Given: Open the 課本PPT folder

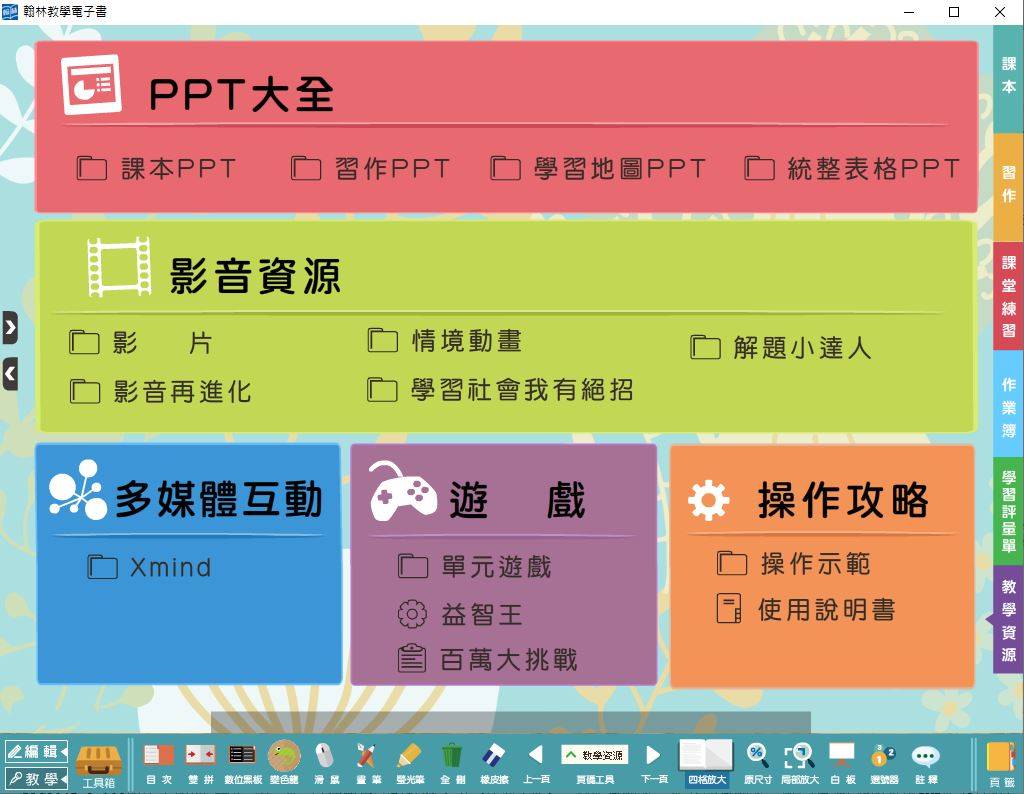Looking at the screenshot, I should pos(156,168).
